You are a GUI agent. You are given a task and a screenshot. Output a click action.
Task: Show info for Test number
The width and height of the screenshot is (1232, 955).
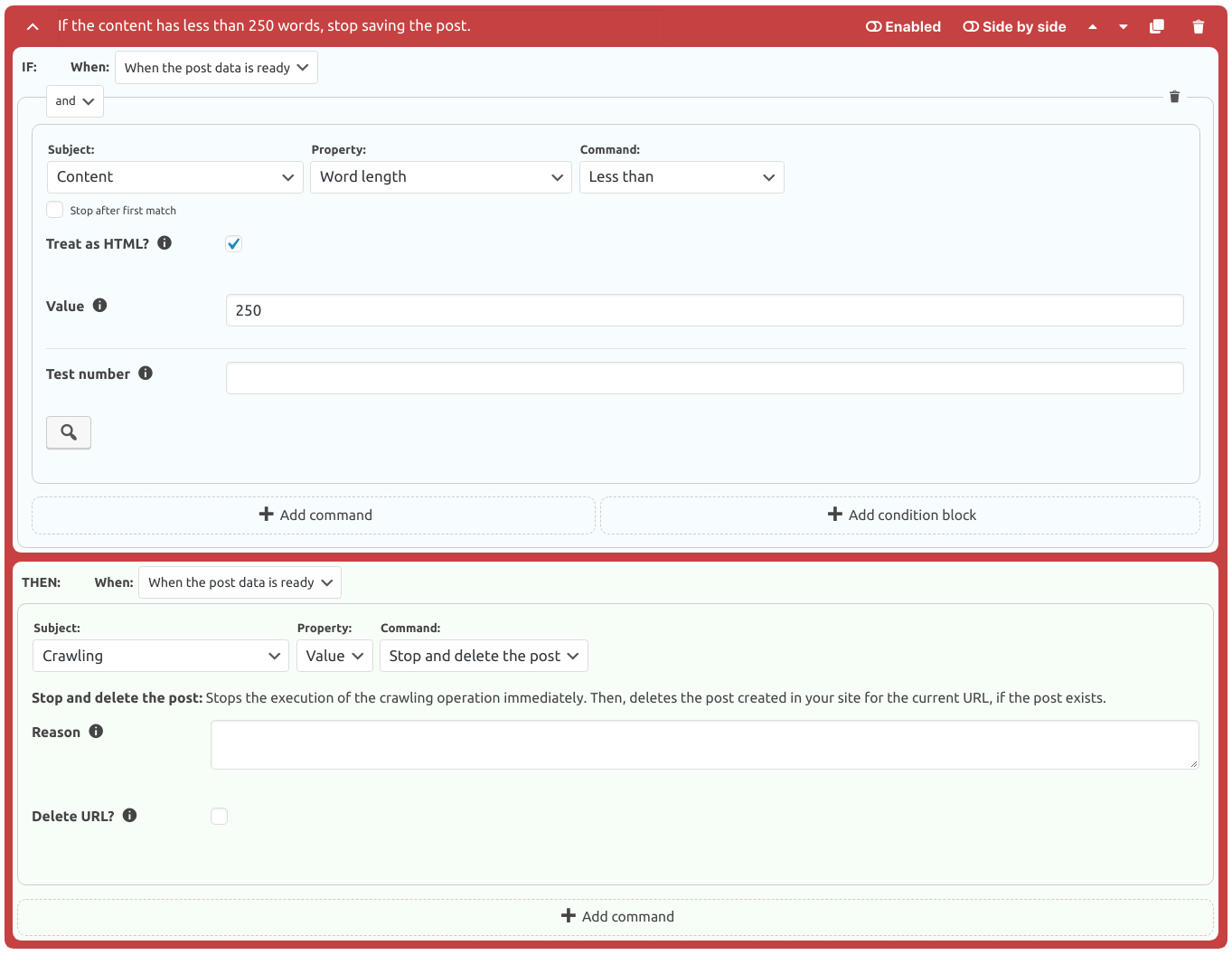(x=146, y=373)
